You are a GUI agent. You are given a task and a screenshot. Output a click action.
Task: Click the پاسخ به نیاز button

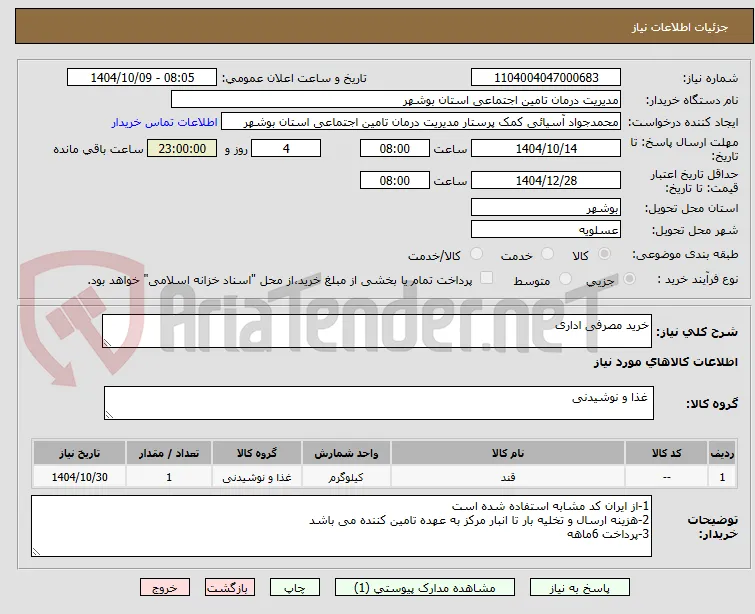(580, 588)
